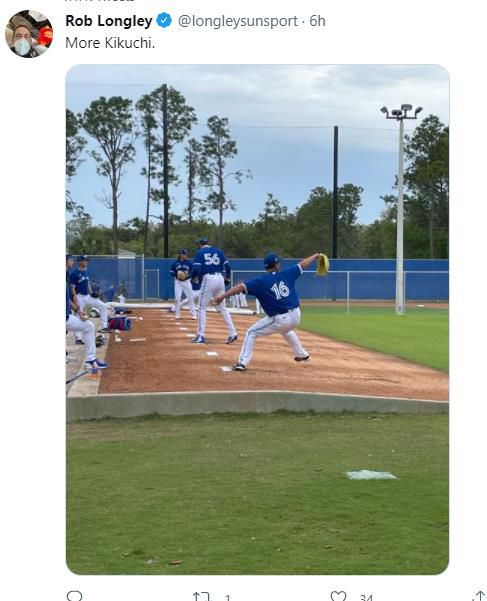Share the tweet via share icon

(x=479, y=596)
